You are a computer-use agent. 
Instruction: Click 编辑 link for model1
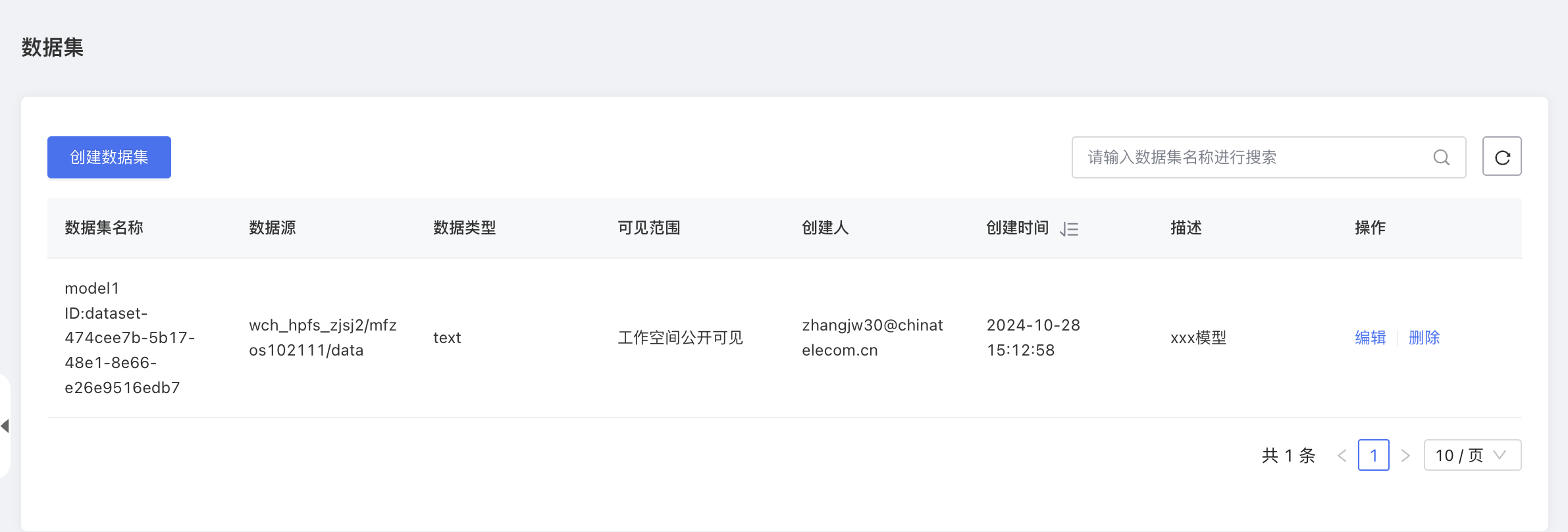pos(1371,338)
